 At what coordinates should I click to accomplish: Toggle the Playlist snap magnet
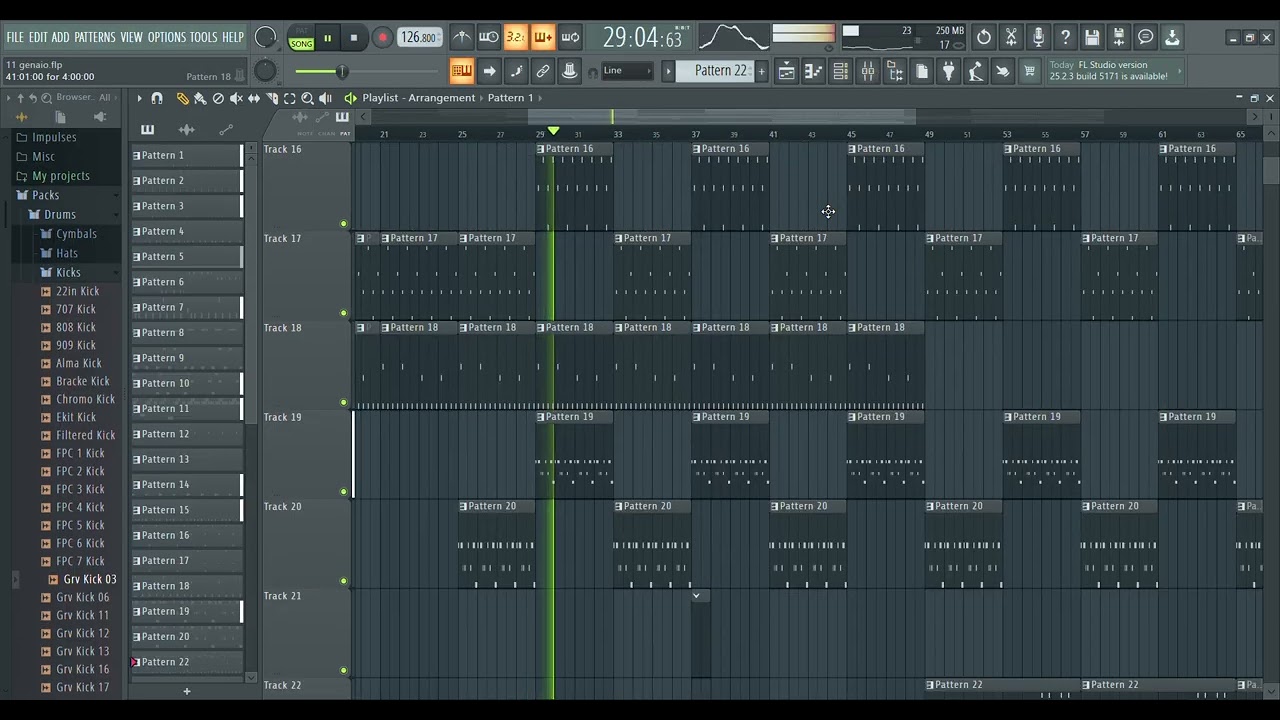click(x=157, y=98)
